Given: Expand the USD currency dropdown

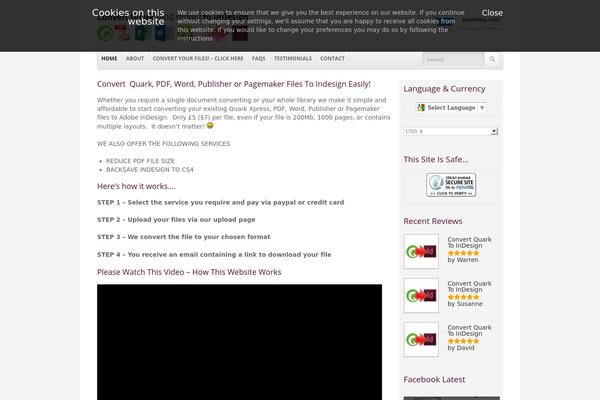Looking at the screenshot, I should tap(450, 131).
